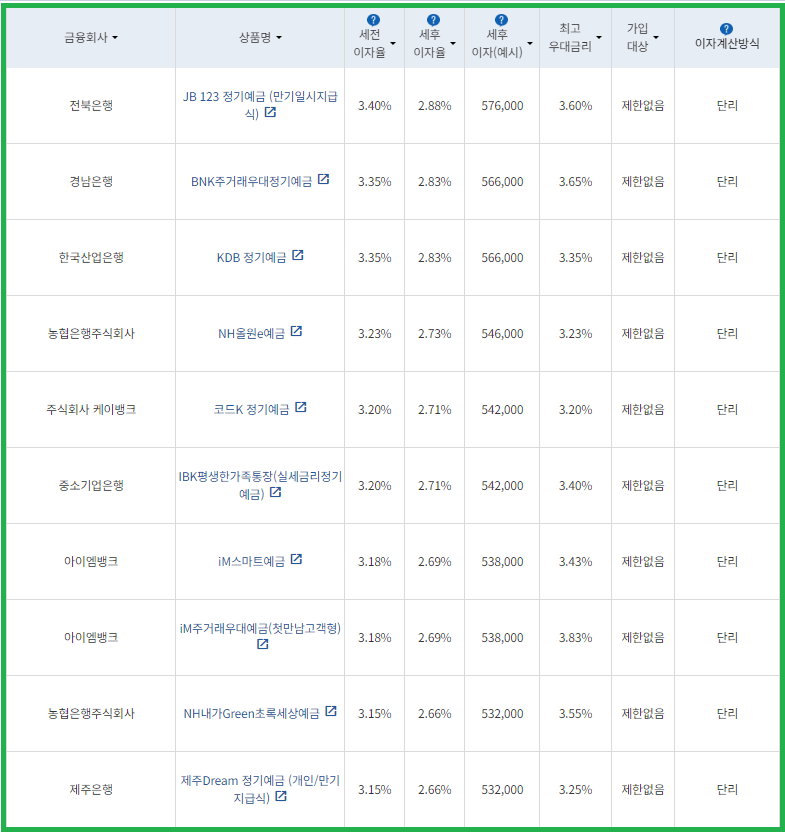Click 3.60% preferential rate for 전북은행

click(575, 105)
